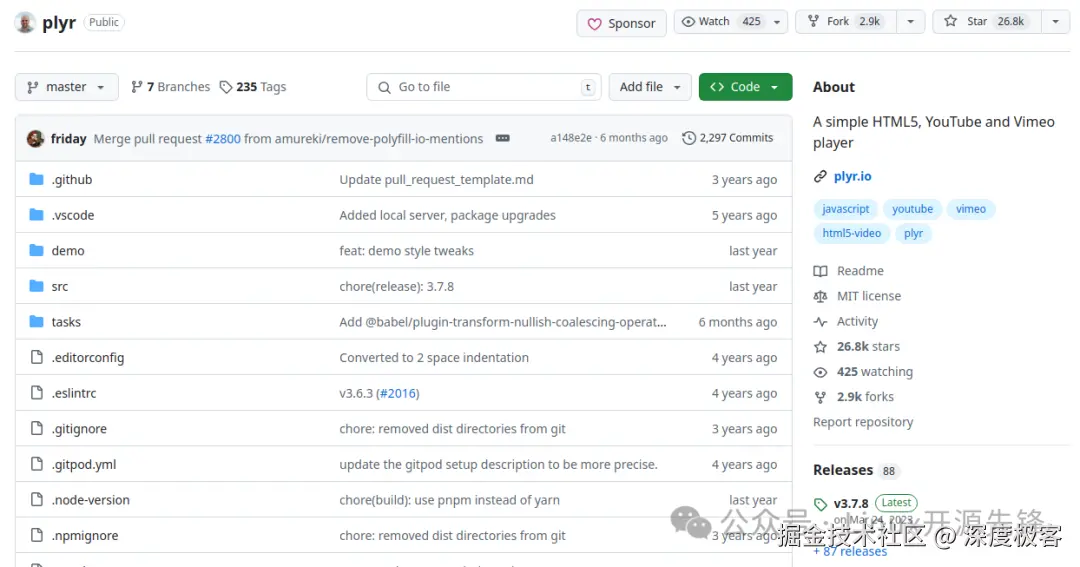
Task: View the 7 Branches link
Action: pos(170,87)
